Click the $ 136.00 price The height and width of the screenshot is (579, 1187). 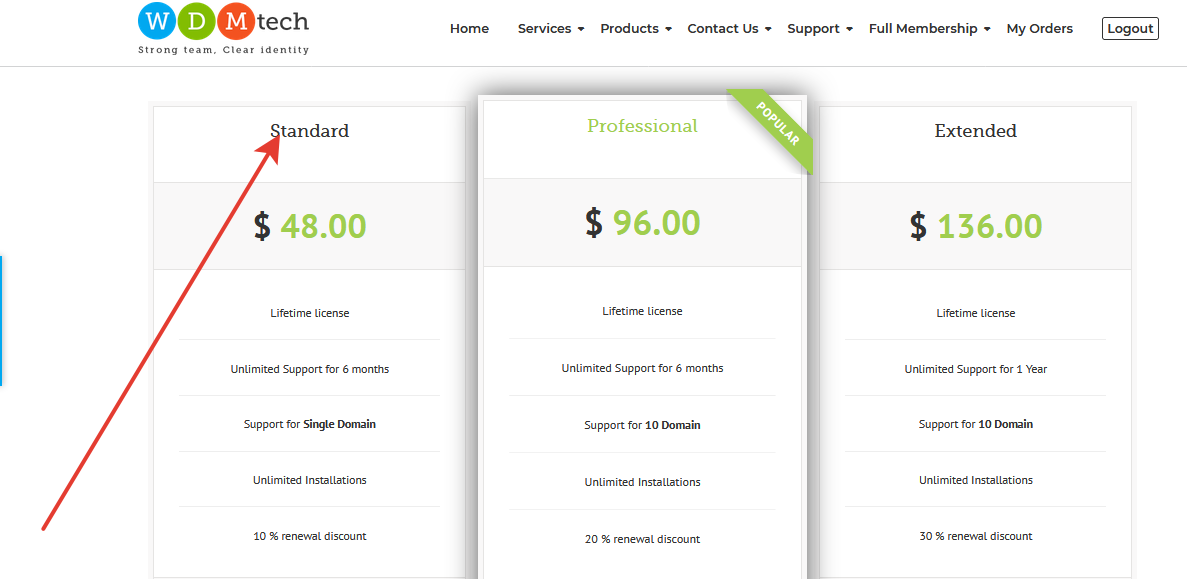(976, 226)
